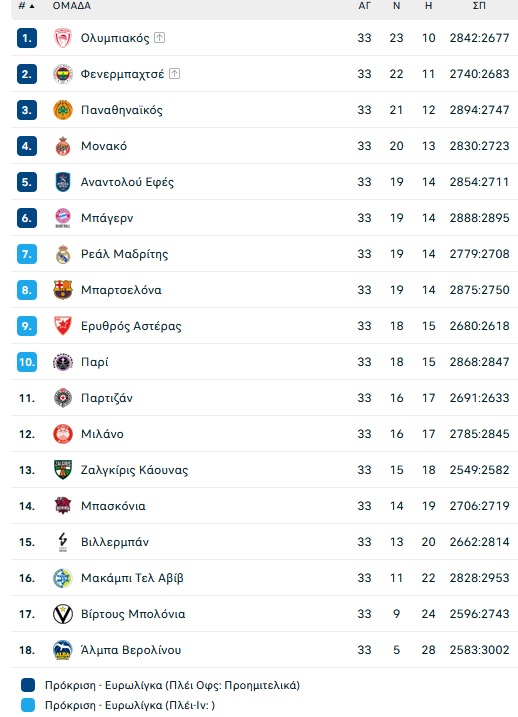This screenshot has width=518, height=717.
Task: Click the dark blue playoffs legend swatch
Action: click(28, 685)
